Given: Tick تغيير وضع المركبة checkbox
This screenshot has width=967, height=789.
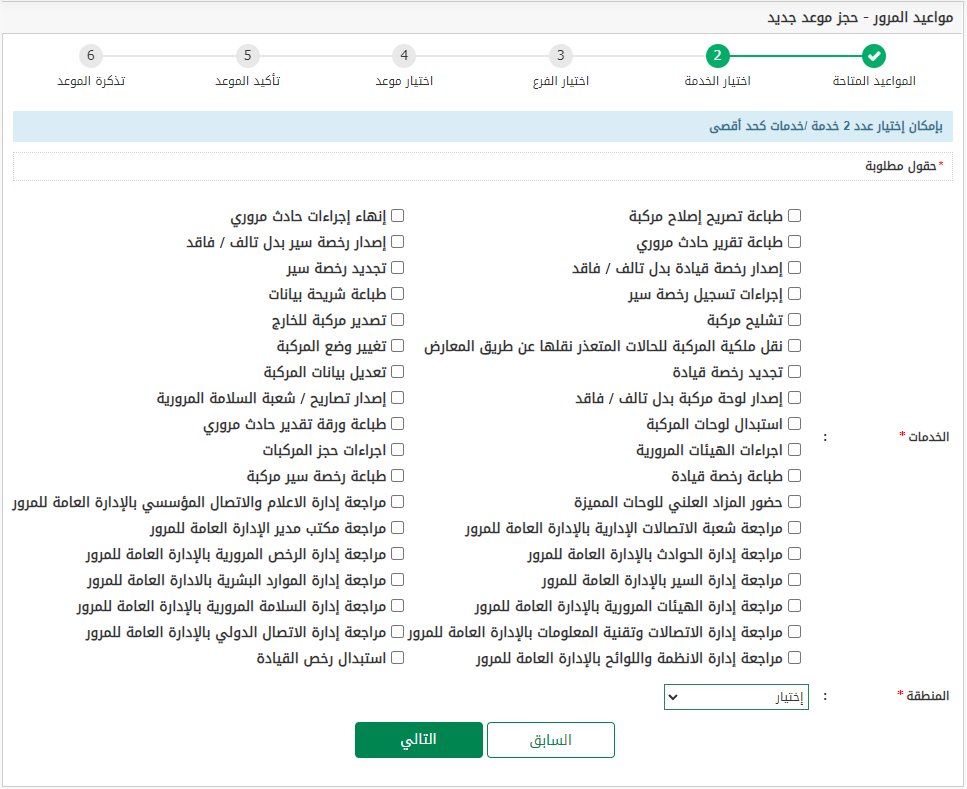Looking at the screenshot, I should tap(398, 345).
